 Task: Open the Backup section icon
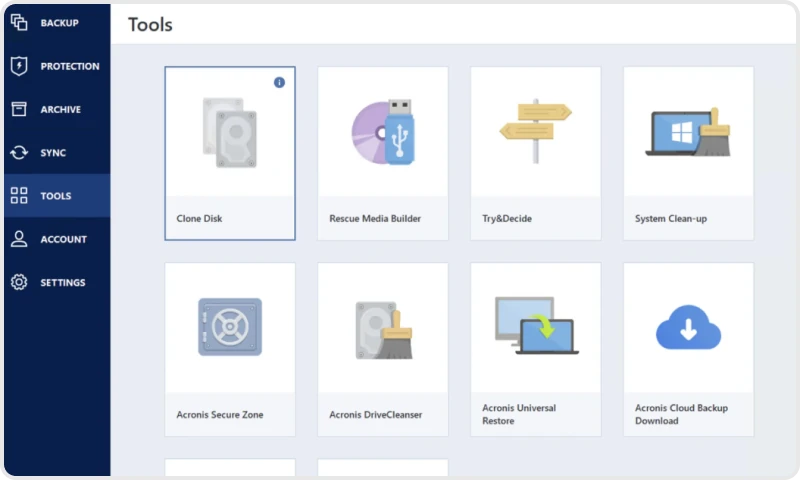(19, 22)
